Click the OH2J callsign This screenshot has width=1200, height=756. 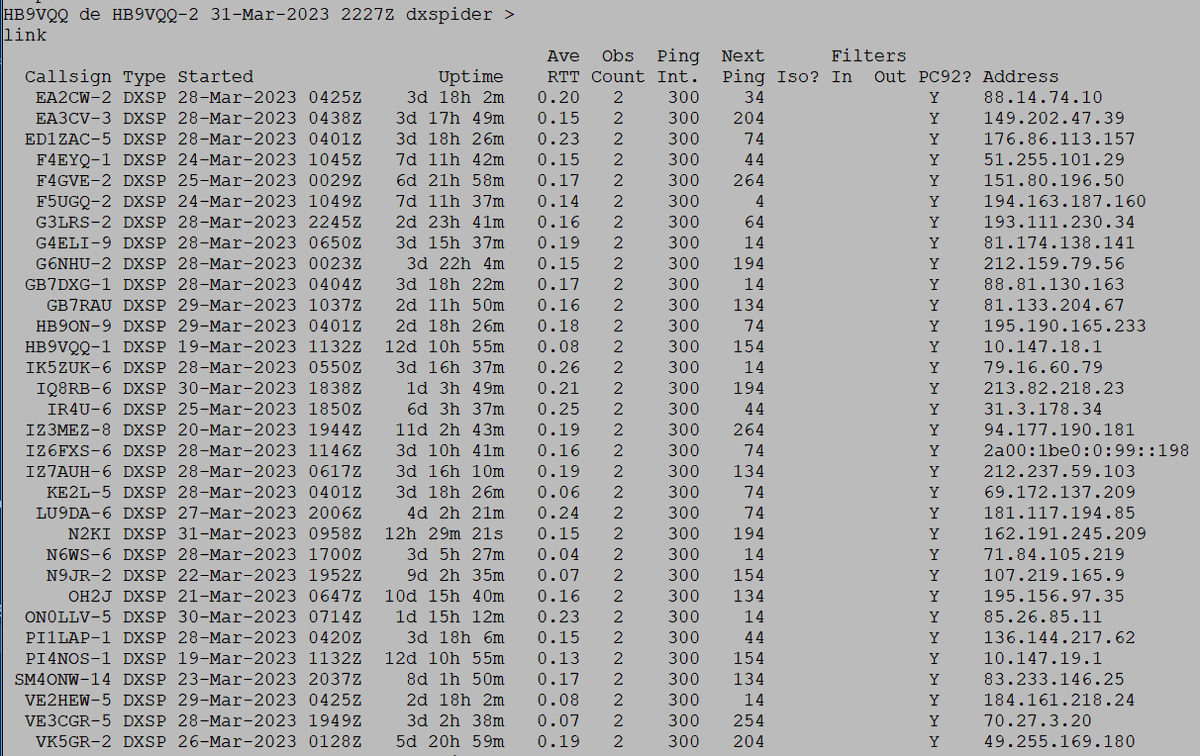pyautogui.click(x=91, y=596)
